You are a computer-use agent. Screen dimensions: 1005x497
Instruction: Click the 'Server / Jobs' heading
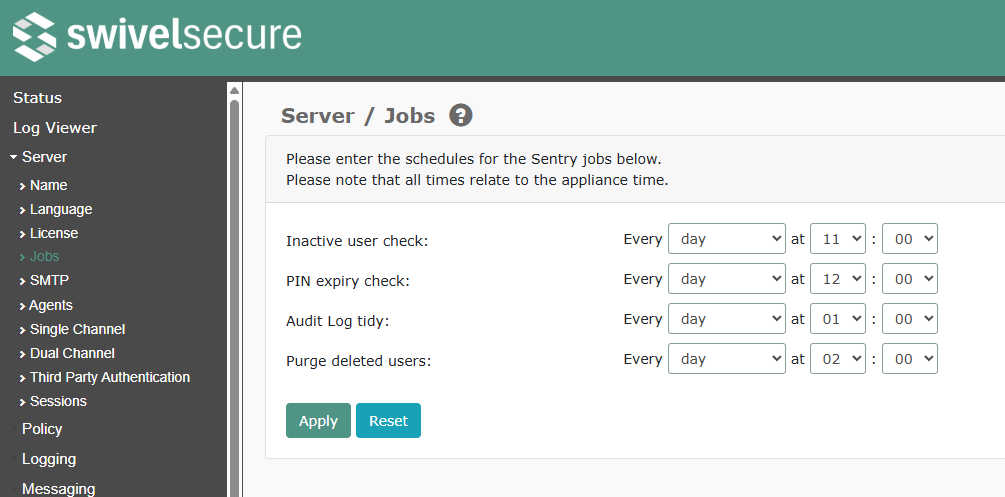coord(358,116)
